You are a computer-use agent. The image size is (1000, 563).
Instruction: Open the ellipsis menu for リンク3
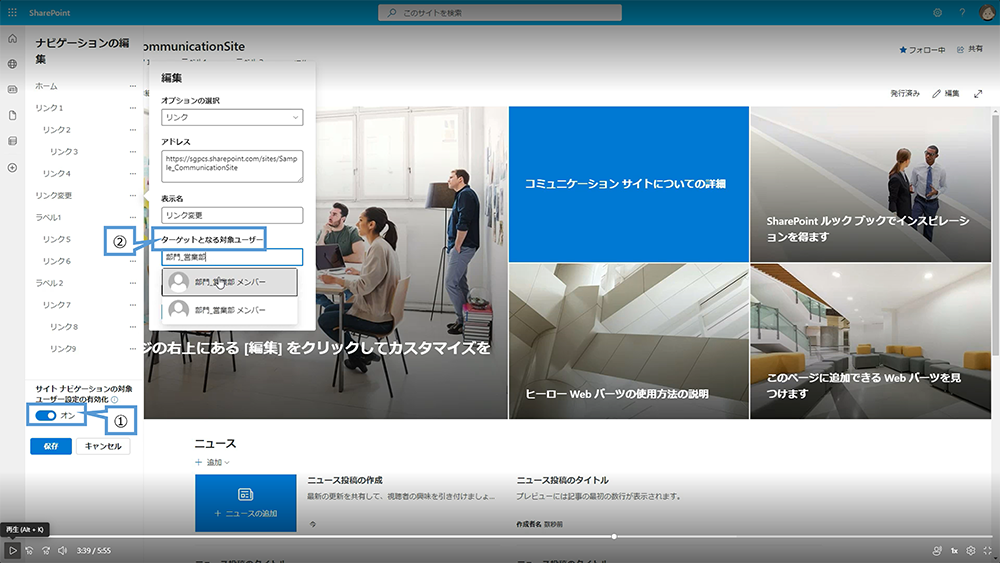(x=133, y=152)
